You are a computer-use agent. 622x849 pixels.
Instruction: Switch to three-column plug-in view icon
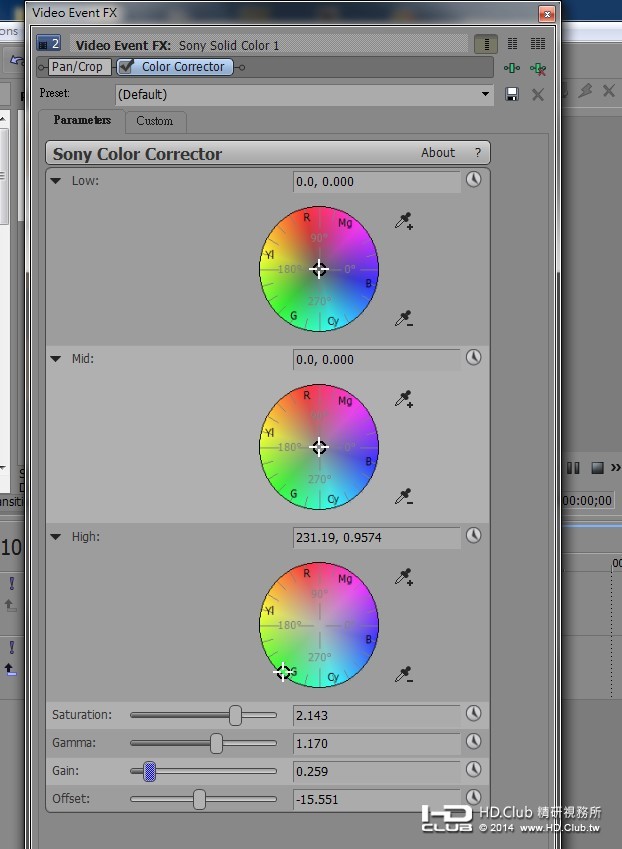point(538,43)
